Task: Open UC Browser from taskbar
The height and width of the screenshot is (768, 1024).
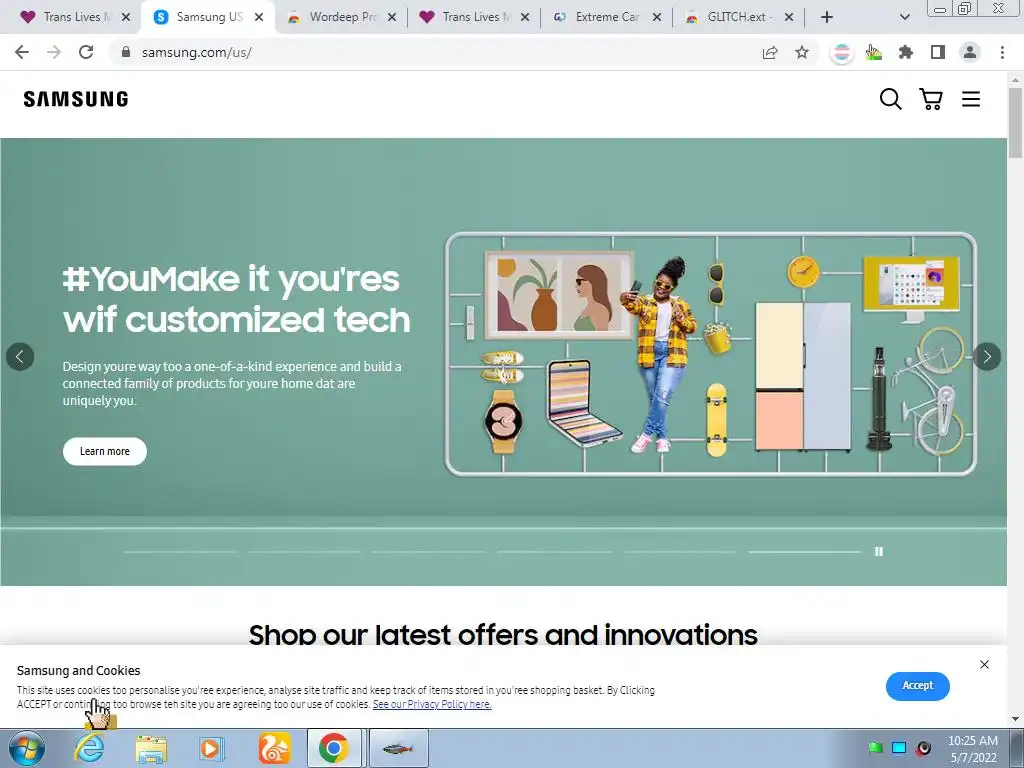Action: [274, 748]
